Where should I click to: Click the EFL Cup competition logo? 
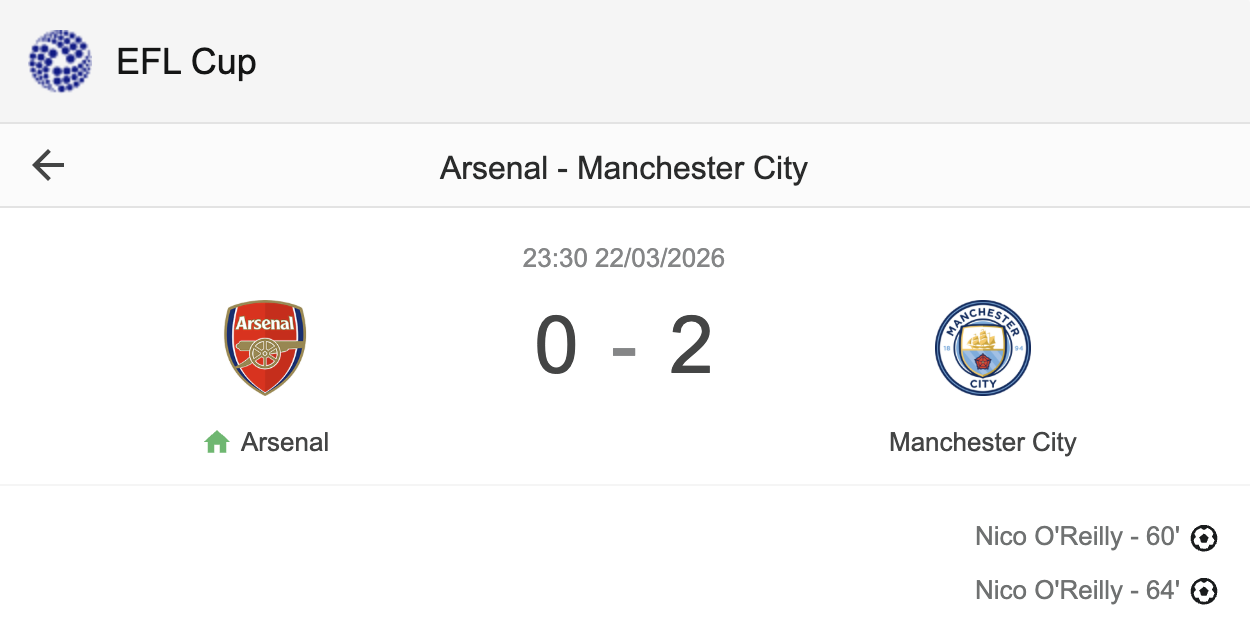[x=60, y=61]
